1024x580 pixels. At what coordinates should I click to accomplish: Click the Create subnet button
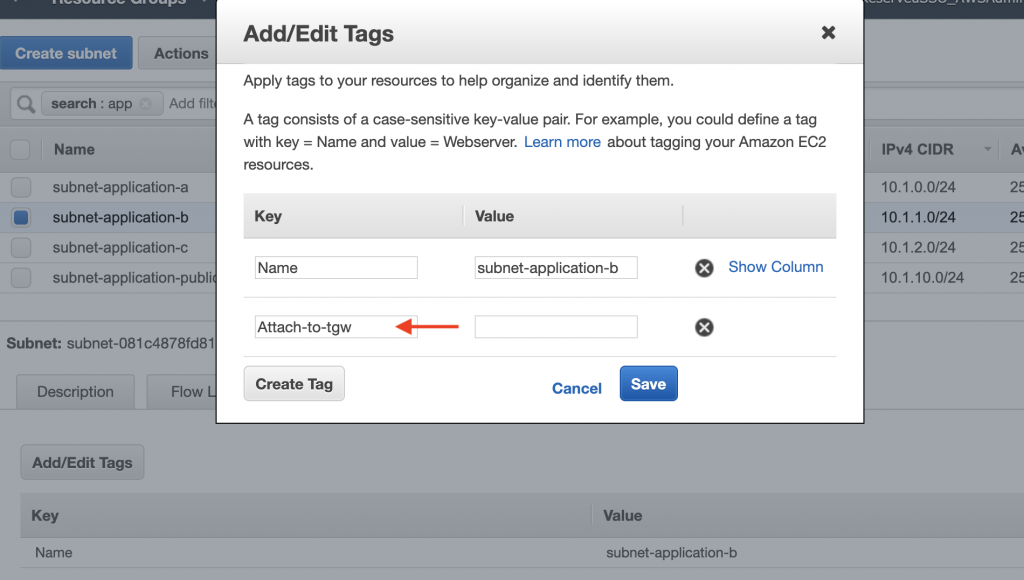click(x=66, y=52)
